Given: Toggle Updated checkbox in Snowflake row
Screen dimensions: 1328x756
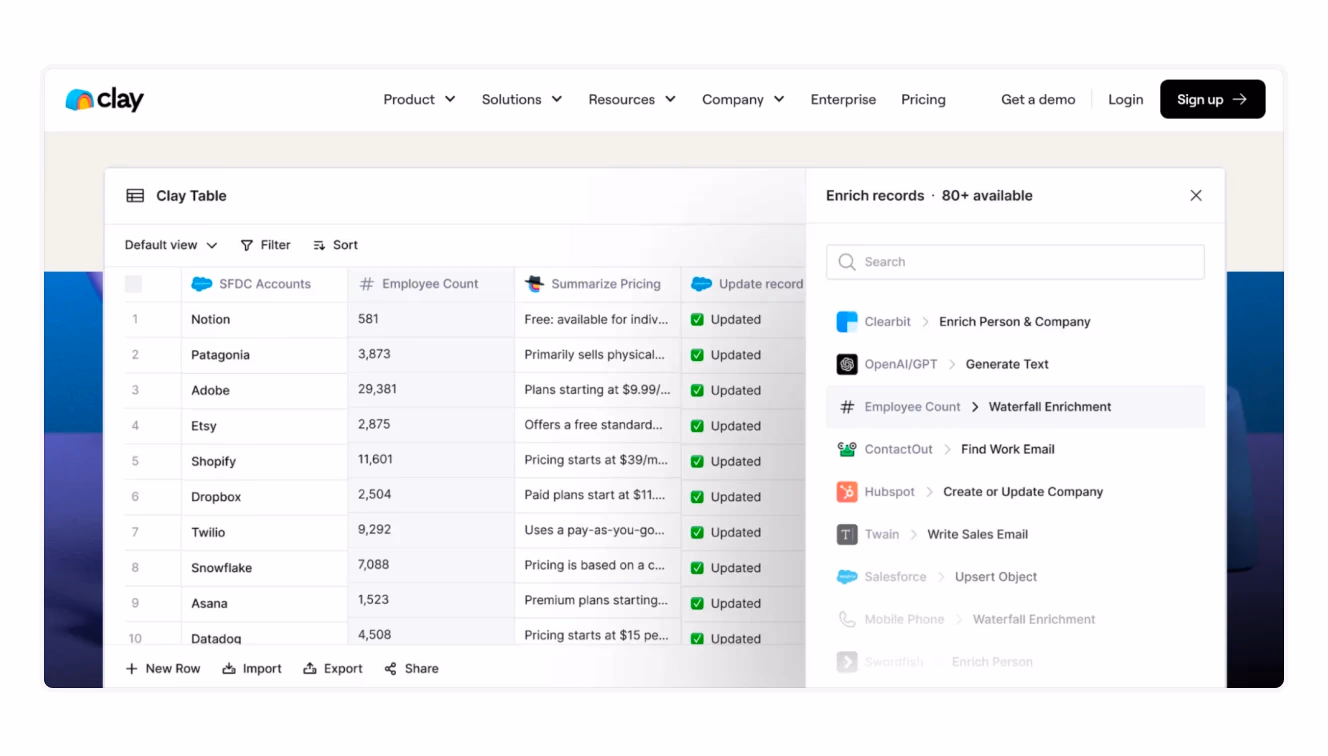Looking at the screenshot, I should [x=697, y=568].
